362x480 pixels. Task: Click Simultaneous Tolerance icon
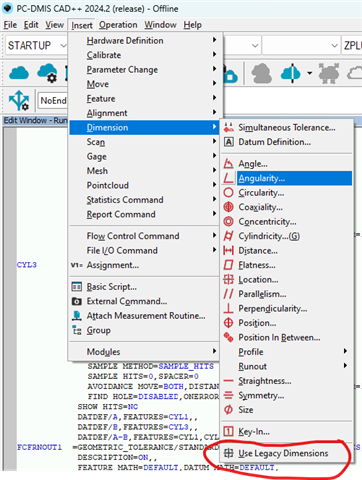(x=228, y=127)
